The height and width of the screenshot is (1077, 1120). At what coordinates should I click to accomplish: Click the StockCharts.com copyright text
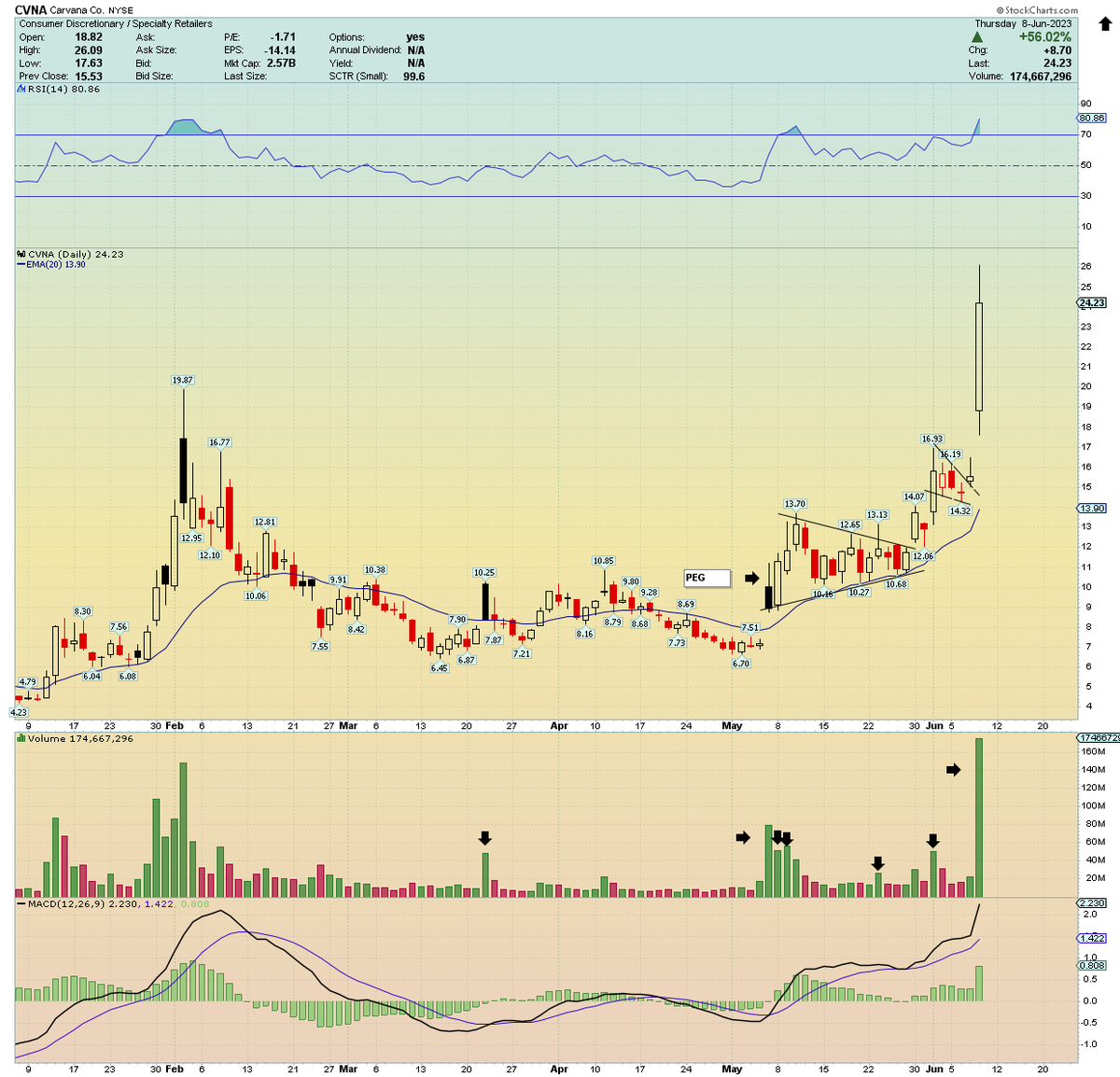(1037, 10)
